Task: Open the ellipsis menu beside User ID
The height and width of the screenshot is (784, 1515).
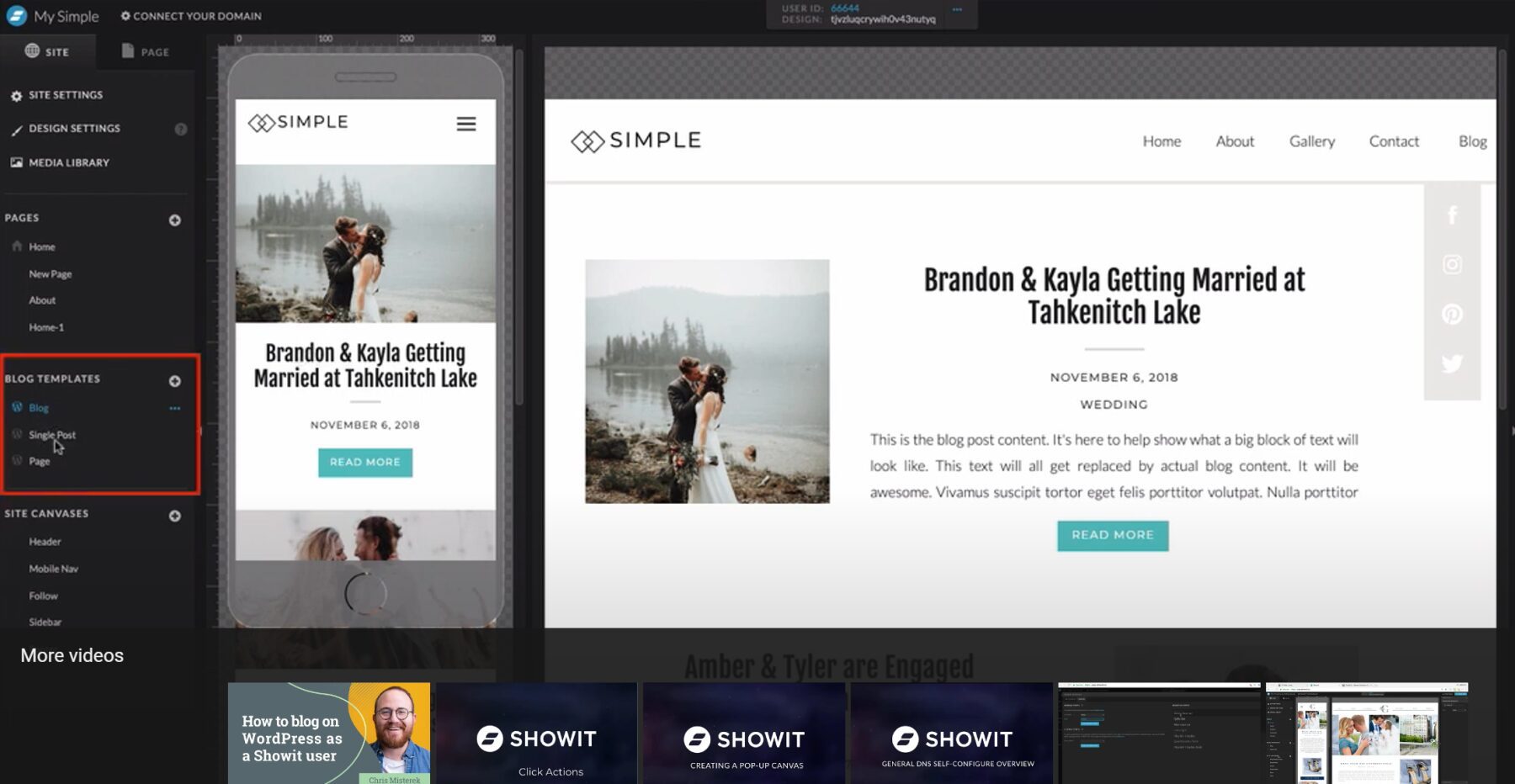Action: 956,8
